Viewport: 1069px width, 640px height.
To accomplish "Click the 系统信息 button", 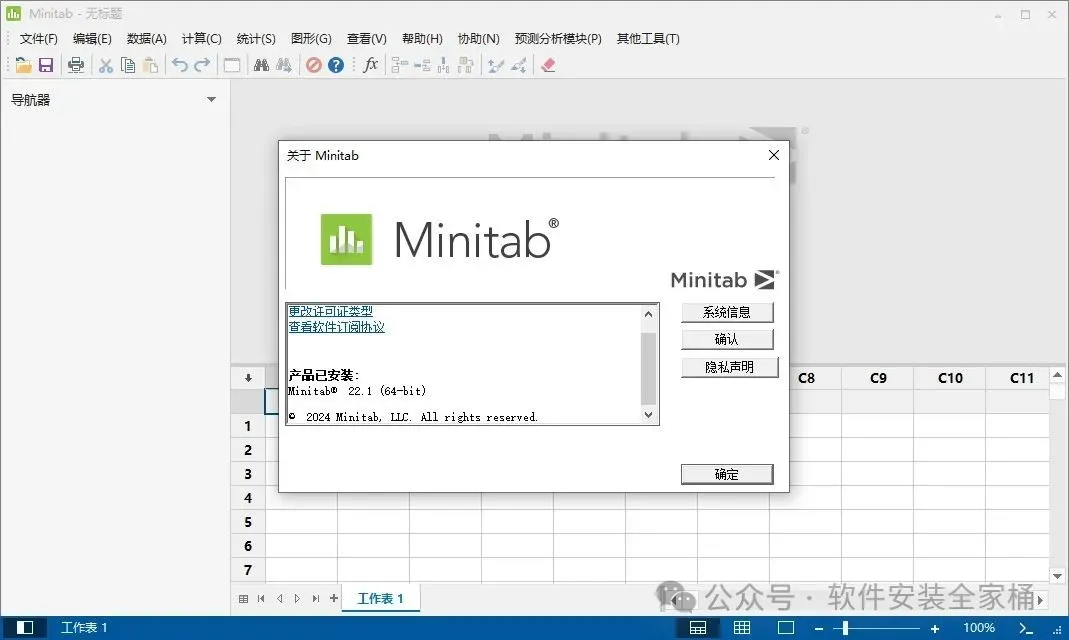I will click(727, 312).
